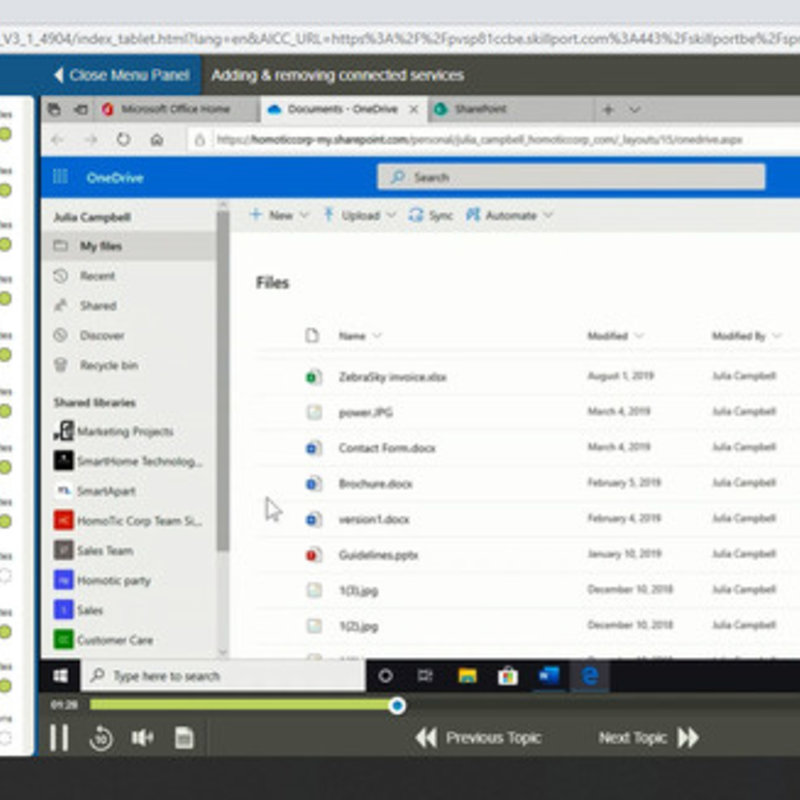Click the browser forward arrow
This screenshot has width=800, height=800.
(91, 139)
